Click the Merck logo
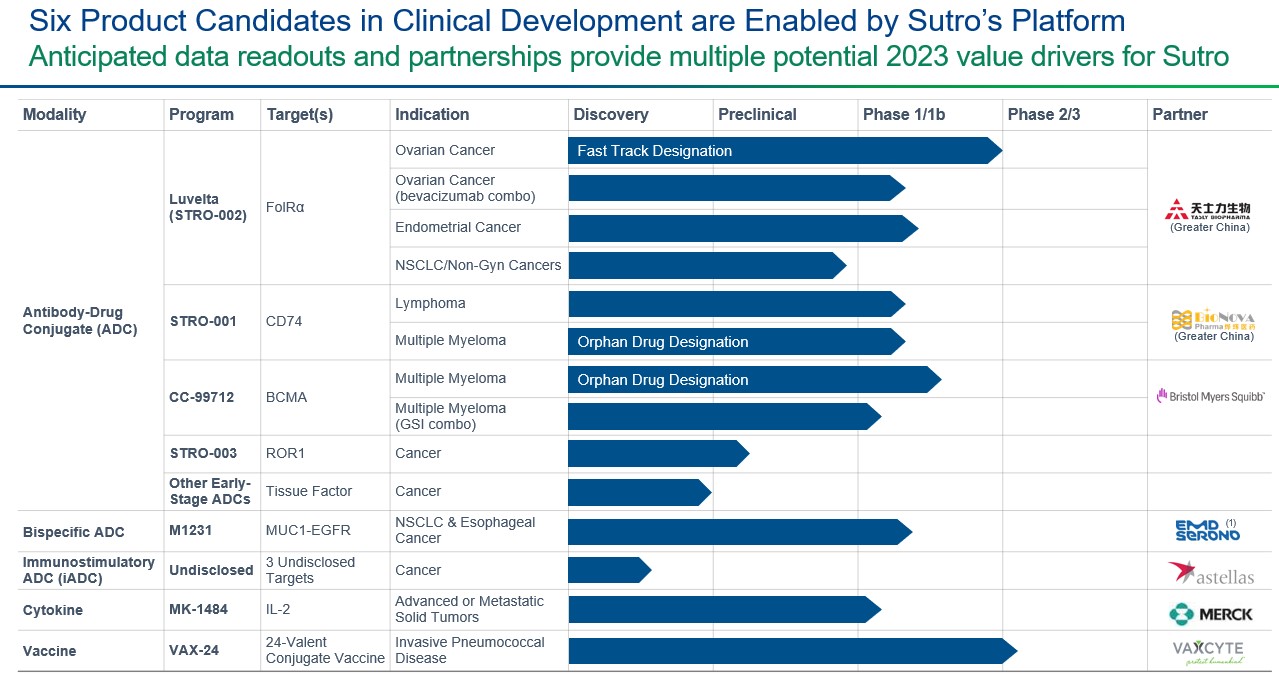The height and width of the screenshot is (675, 1279). [x=1210, y=612]
